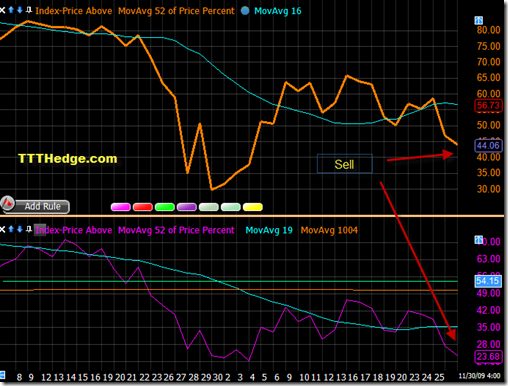508x386 pixels.
Task: Click the blue icon at bottom-left corner
Action: coord(2,375)
